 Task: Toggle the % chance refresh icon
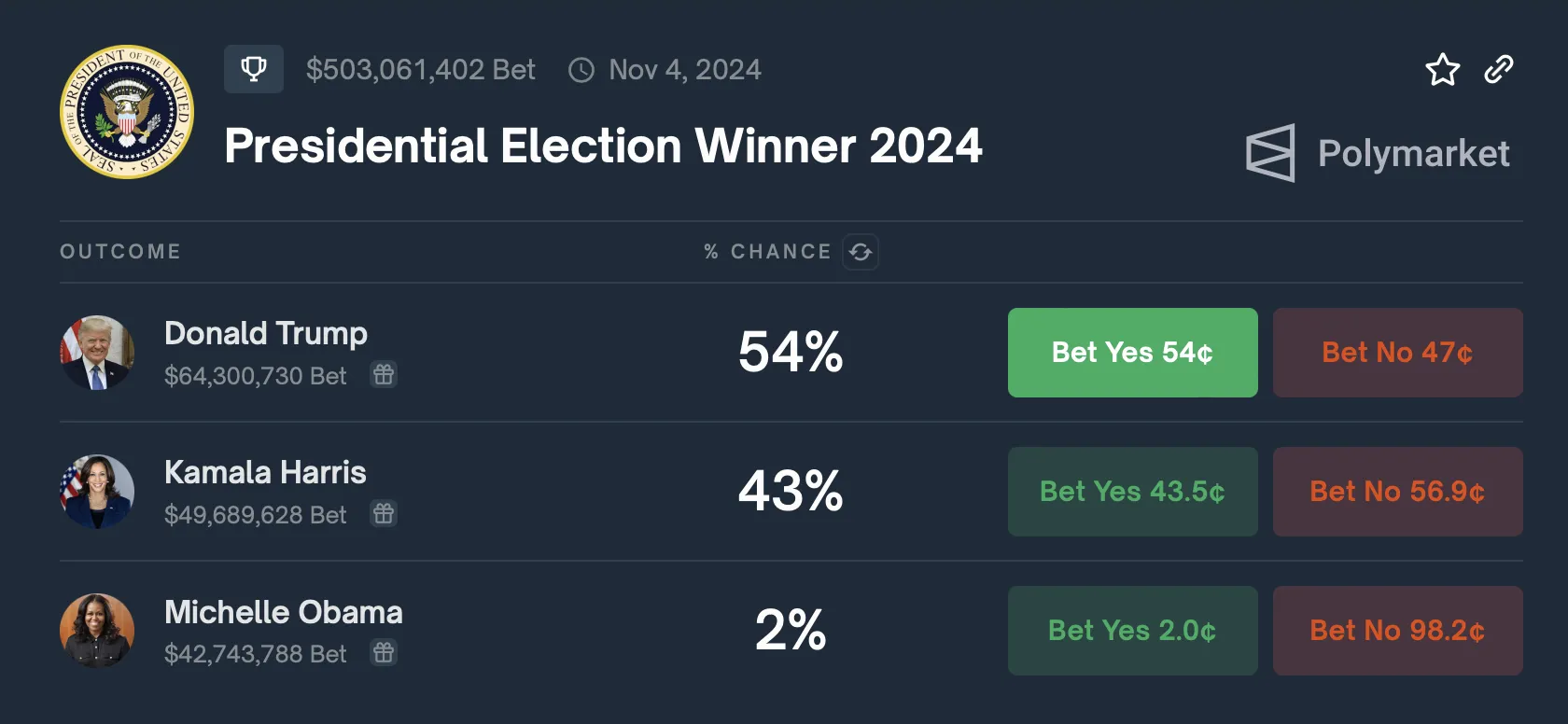tap(861, 252)
